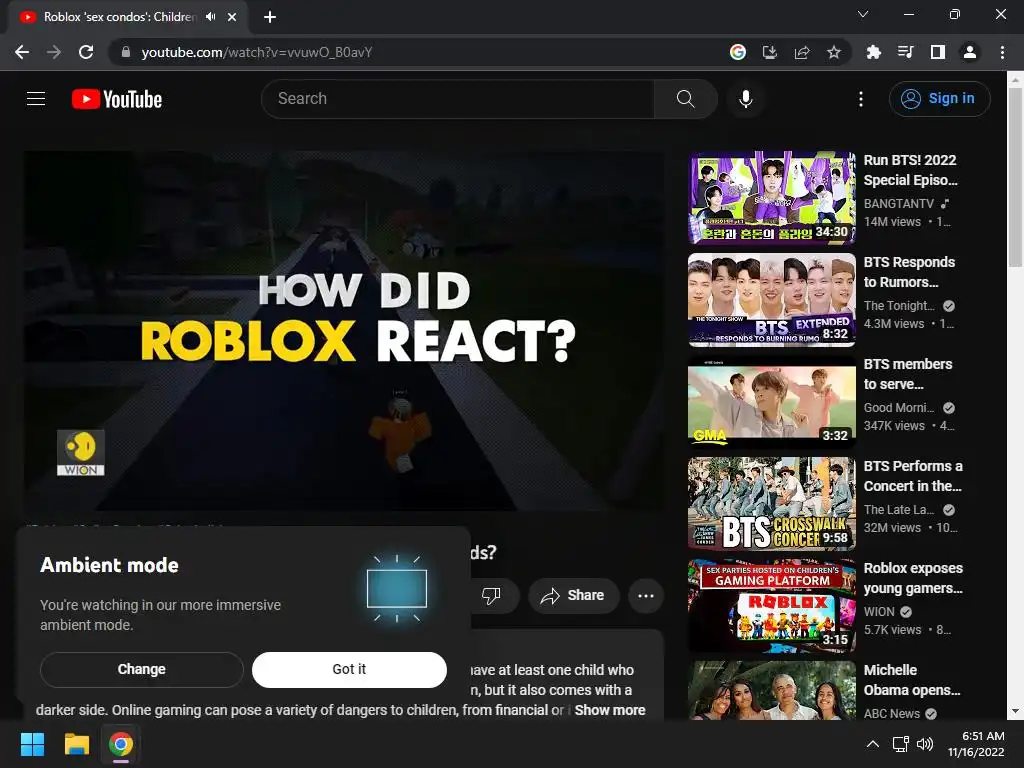This screenshot has width=1024, height=768.
Task: Click 'The Tonight...' channel name
Action: [899, 306]
